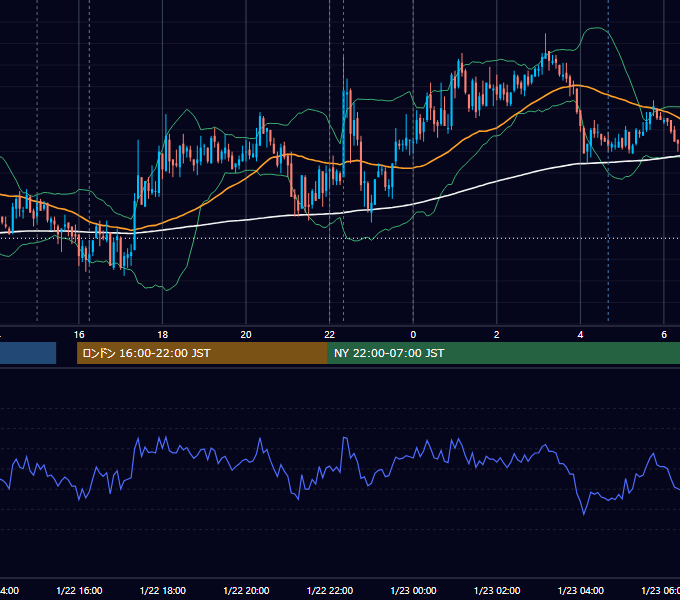Click the hour label 0 on the upper axis
Screen dimensions: 680x600
(x=413, y=335)
